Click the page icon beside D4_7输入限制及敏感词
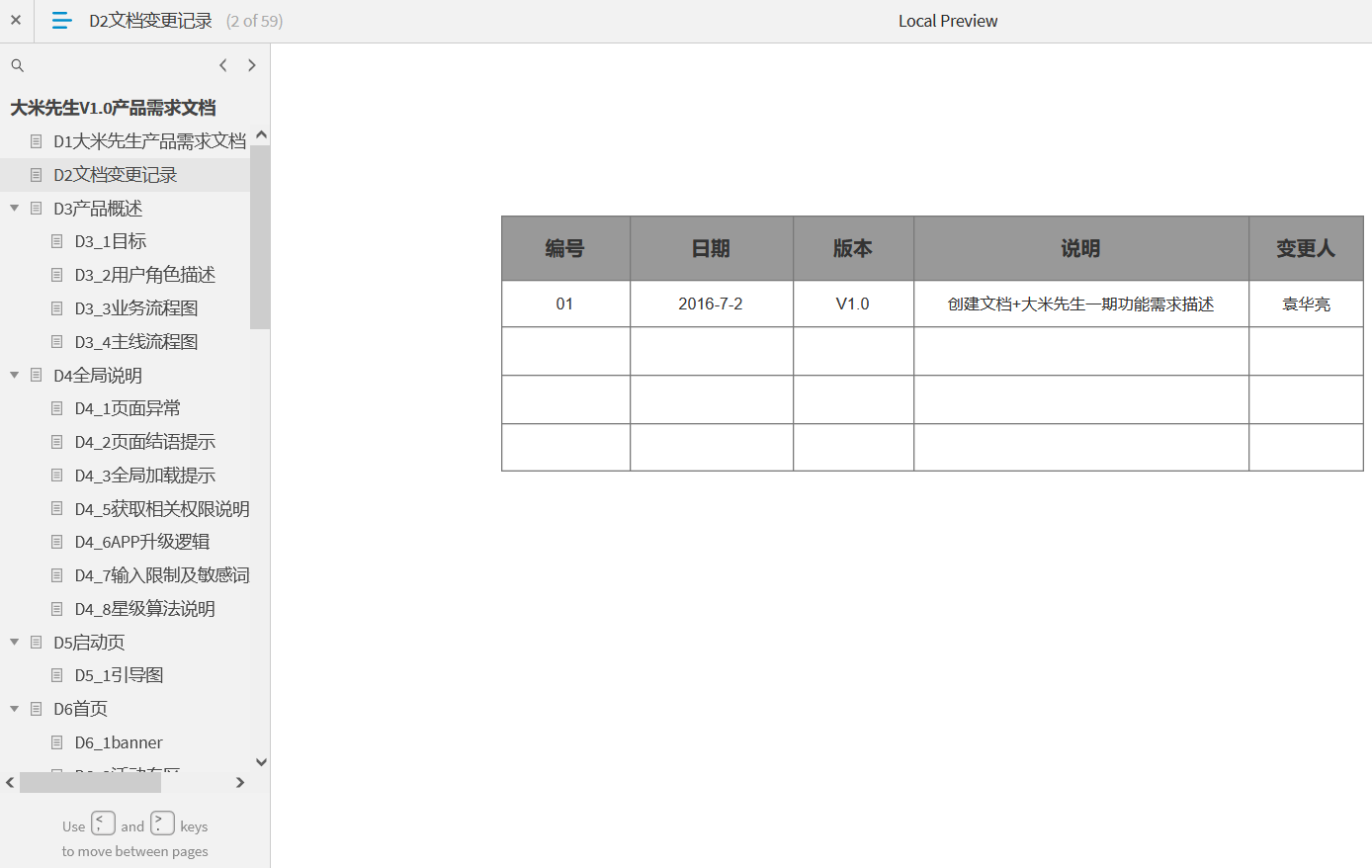This screenshot has width=1372, height=868. tap(57, 575)
